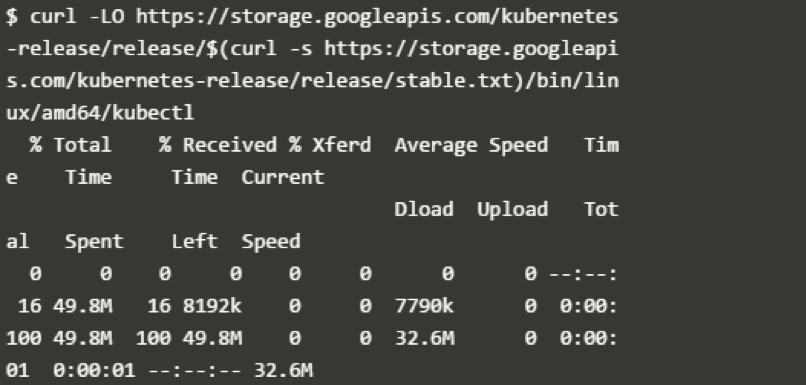Click the 'Dload' column label
The image size is (806, 385).
(424, 209)
